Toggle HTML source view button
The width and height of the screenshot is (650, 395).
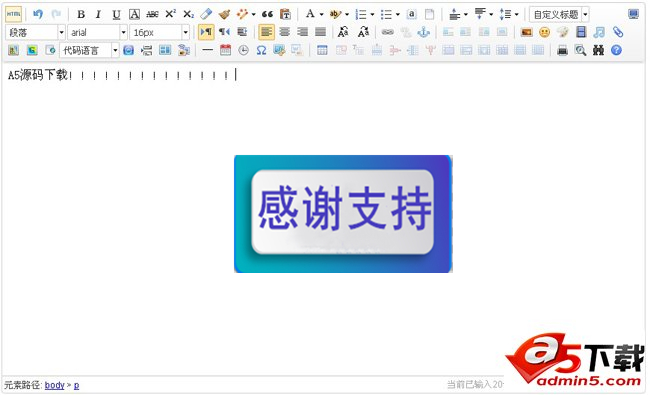[14, 15]
